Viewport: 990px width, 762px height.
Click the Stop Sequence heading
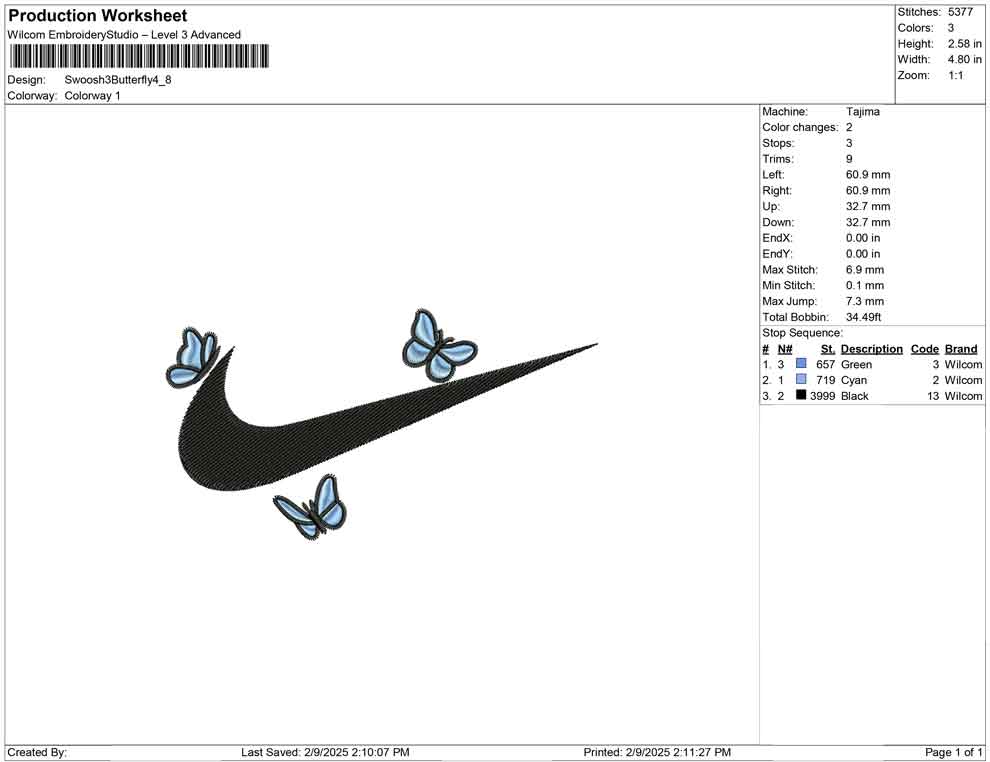point(802,333)
